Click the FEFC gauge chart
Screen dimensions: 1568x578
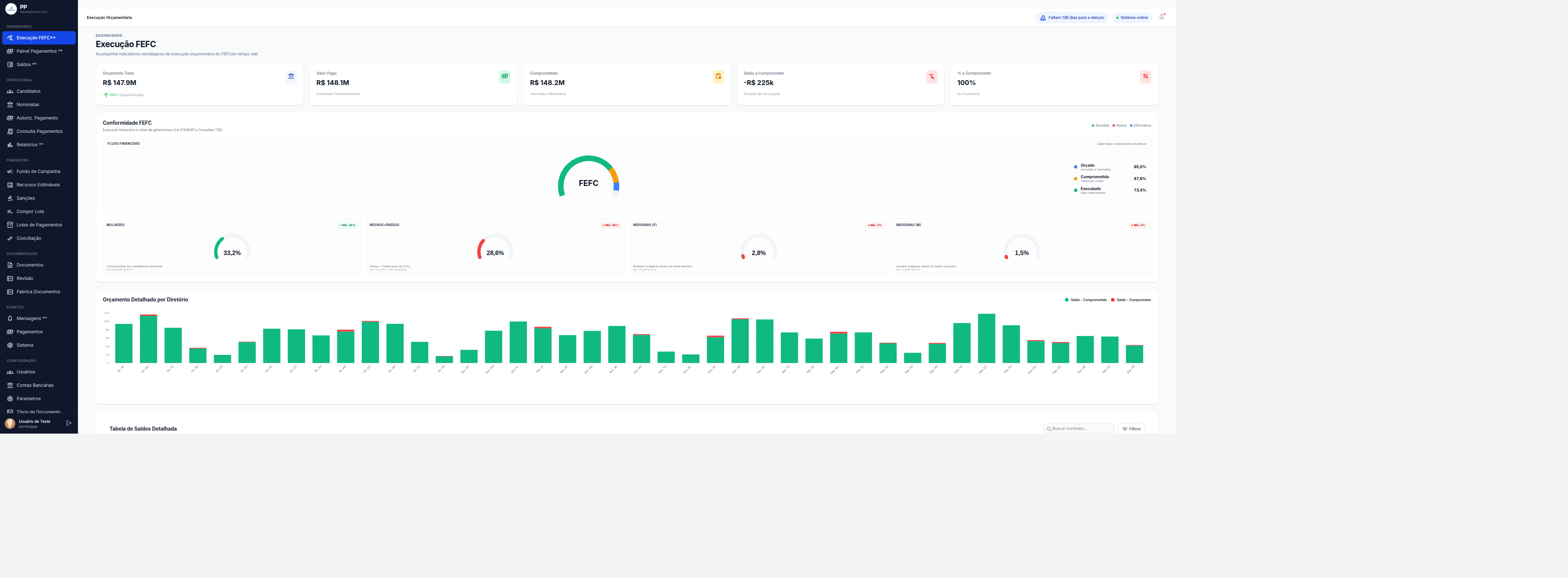coord(588,177)
